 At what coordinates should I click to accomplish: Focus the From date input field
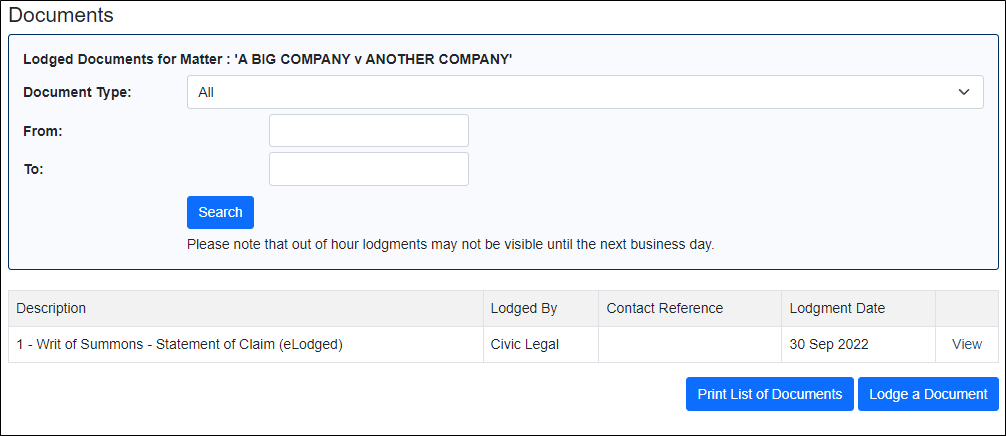369,131
